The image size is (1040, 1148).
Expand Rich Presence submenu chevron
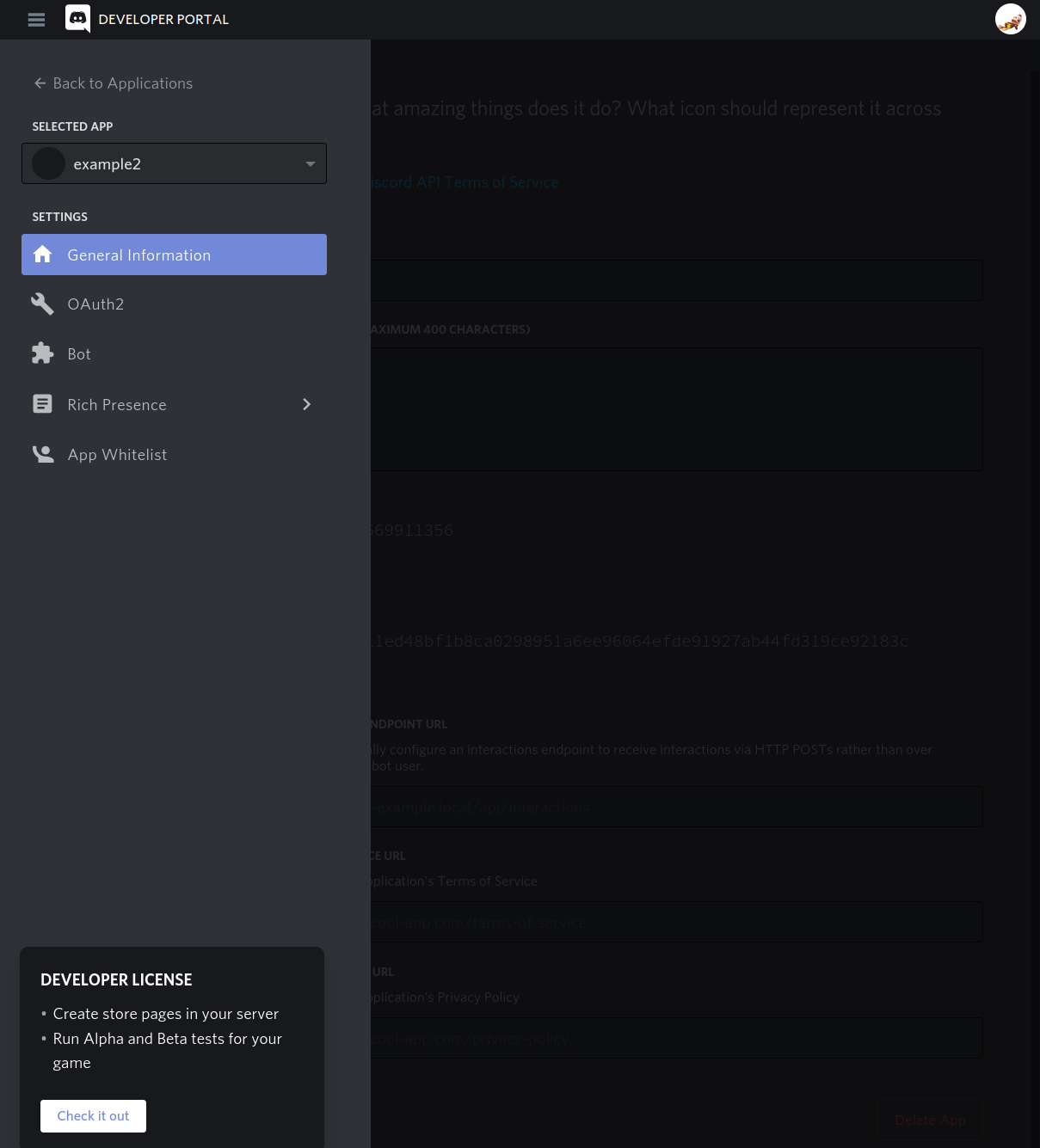point(307,404)
